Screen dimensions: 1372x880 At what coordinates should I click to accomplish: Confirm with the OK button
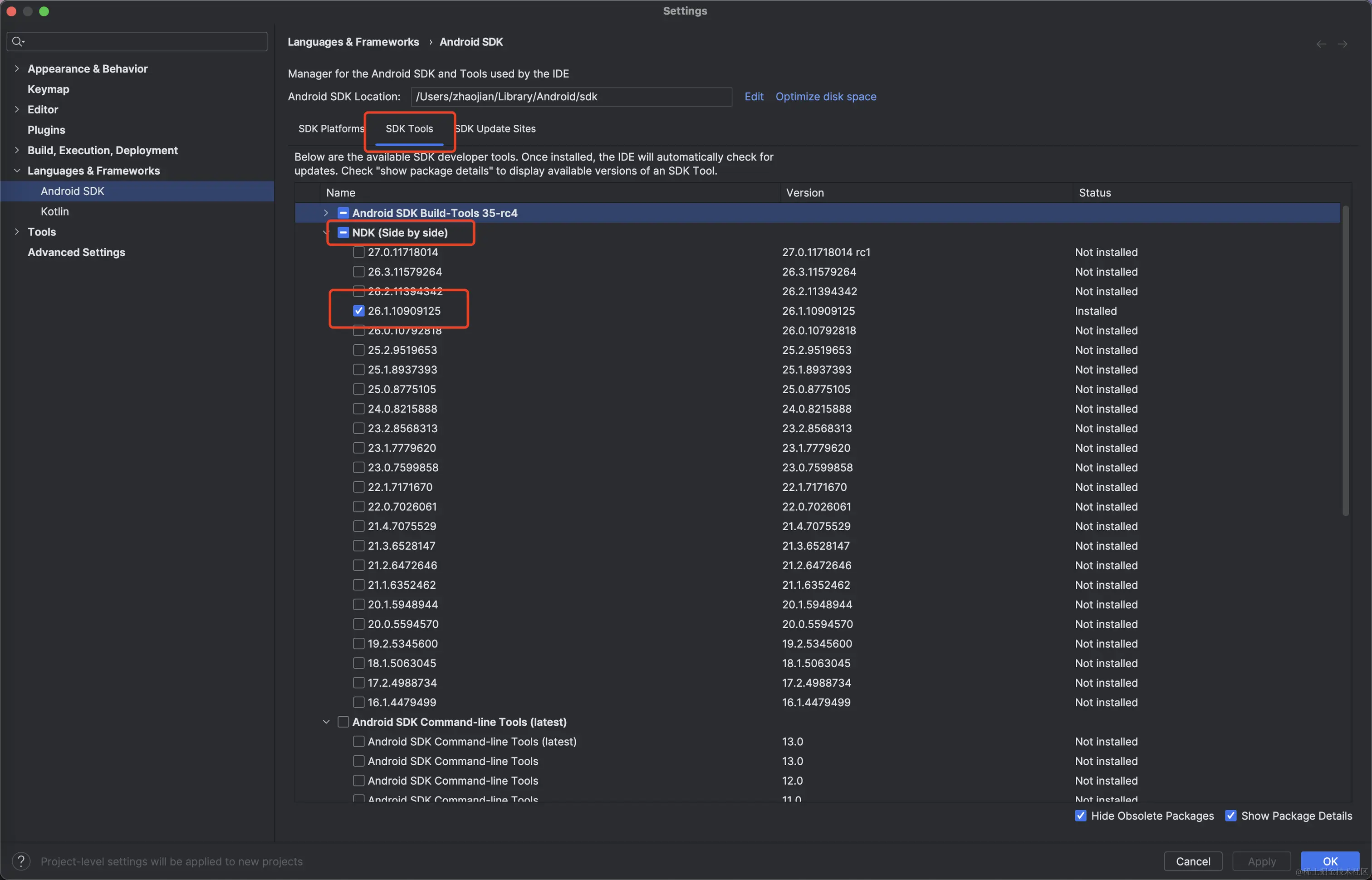1330,861
